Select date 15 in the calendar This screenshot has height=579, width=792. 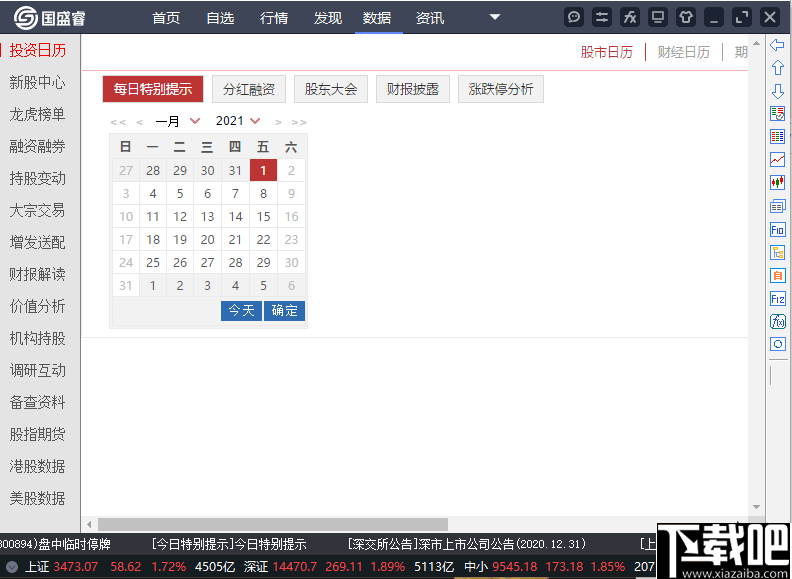pos(263,217)
